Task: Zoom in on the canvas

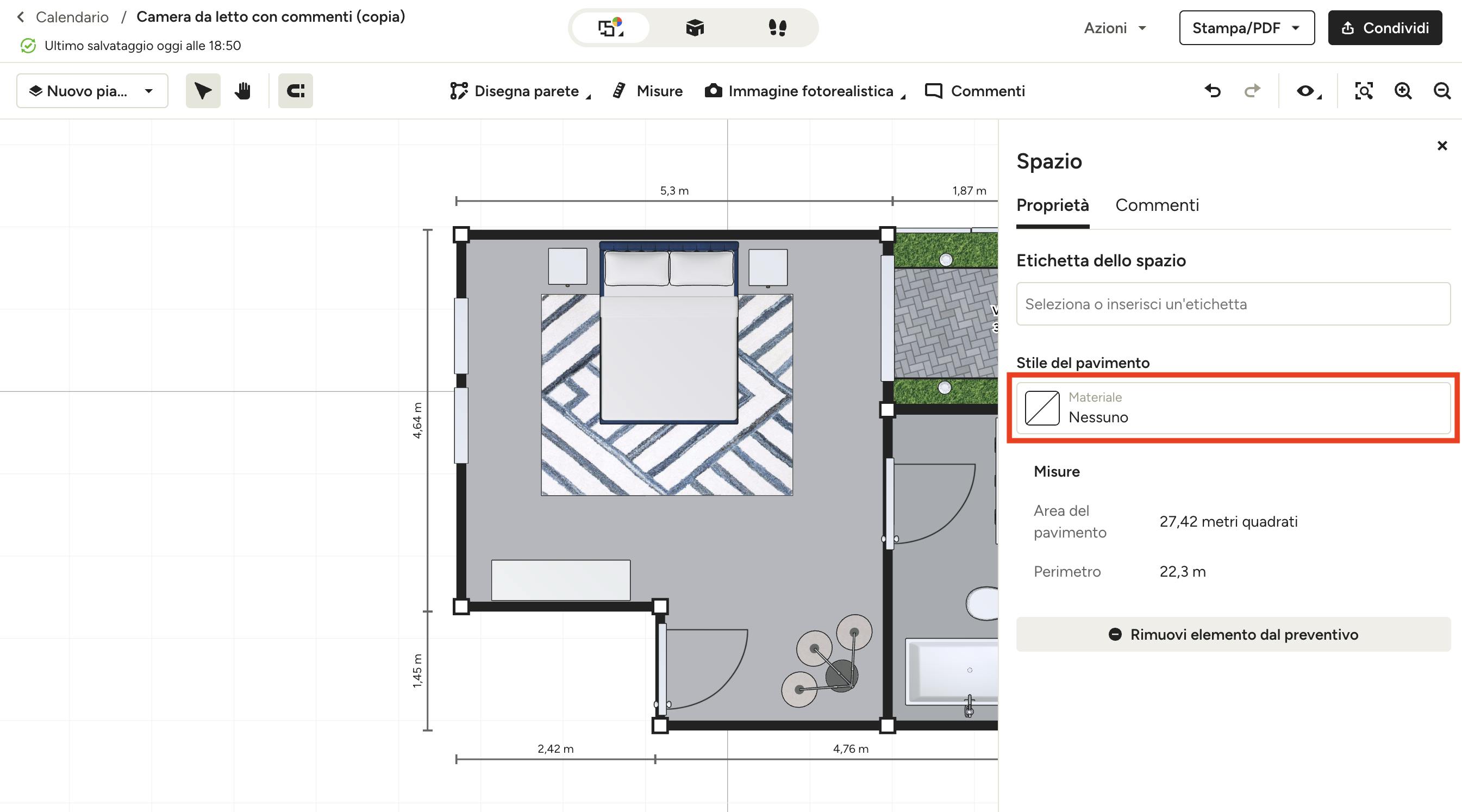Action: pos(1403,91)
